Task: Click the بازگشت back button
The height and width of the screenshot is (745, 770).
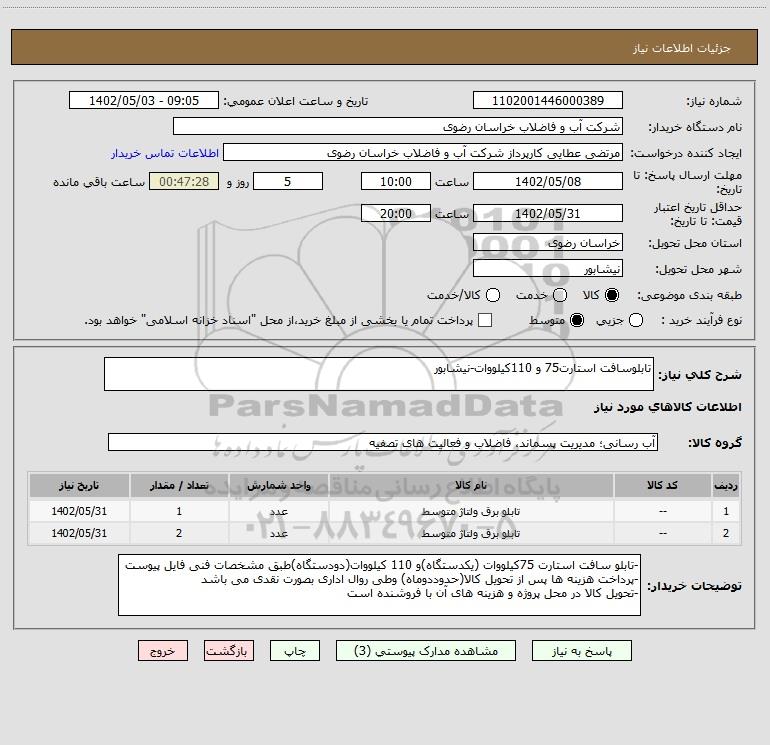Action: 229,651
